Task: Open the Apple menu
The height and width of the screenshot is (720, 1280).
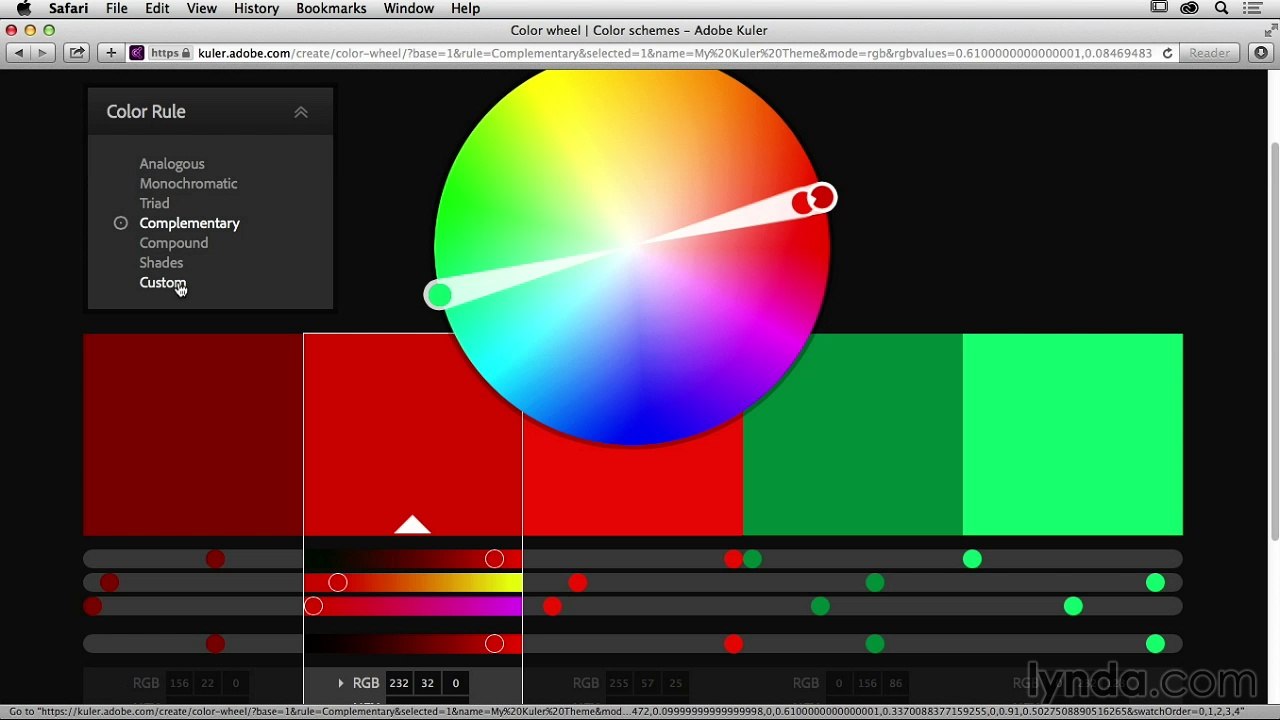Action: tap(23, 8)
